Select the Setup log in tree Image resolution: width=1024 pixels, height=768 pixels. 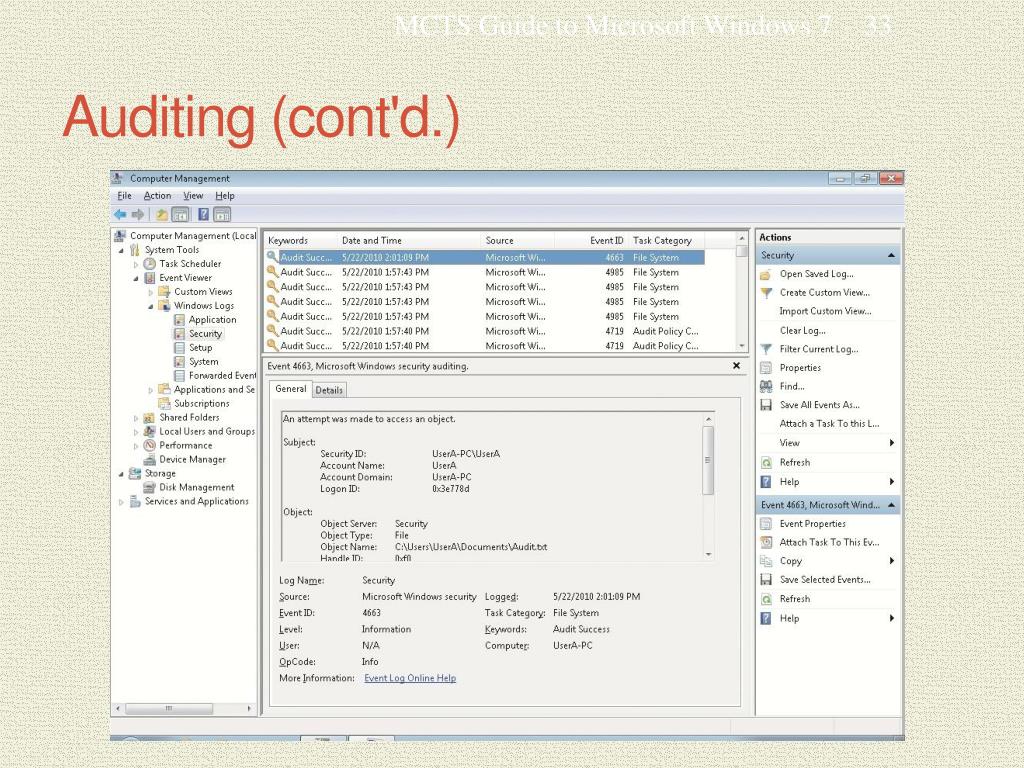(x=200, y=348)
